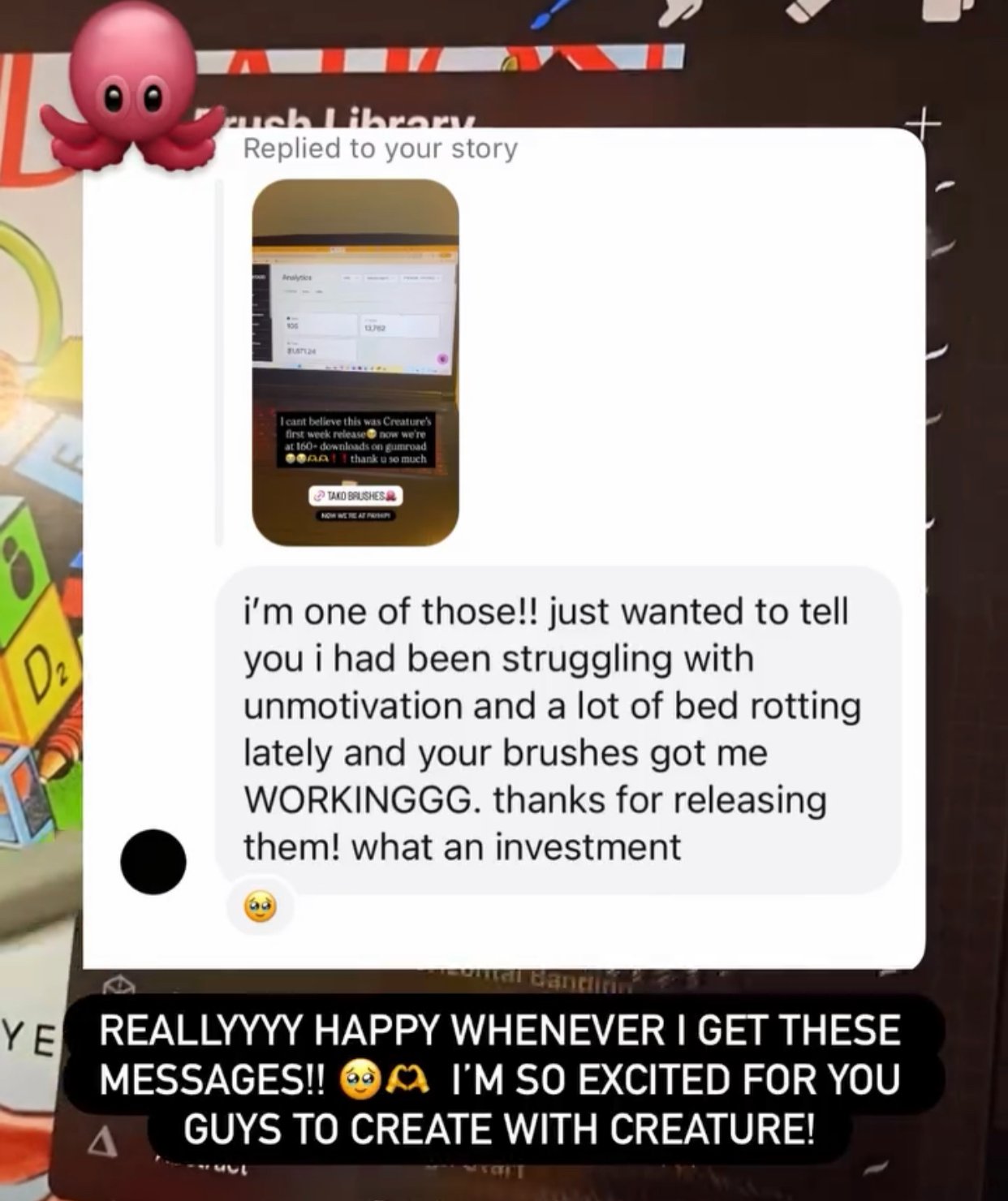This screenshot has width=1008, height=1201.
Task: Tap the black circle profile avatar
Action: tap(153, 862)
